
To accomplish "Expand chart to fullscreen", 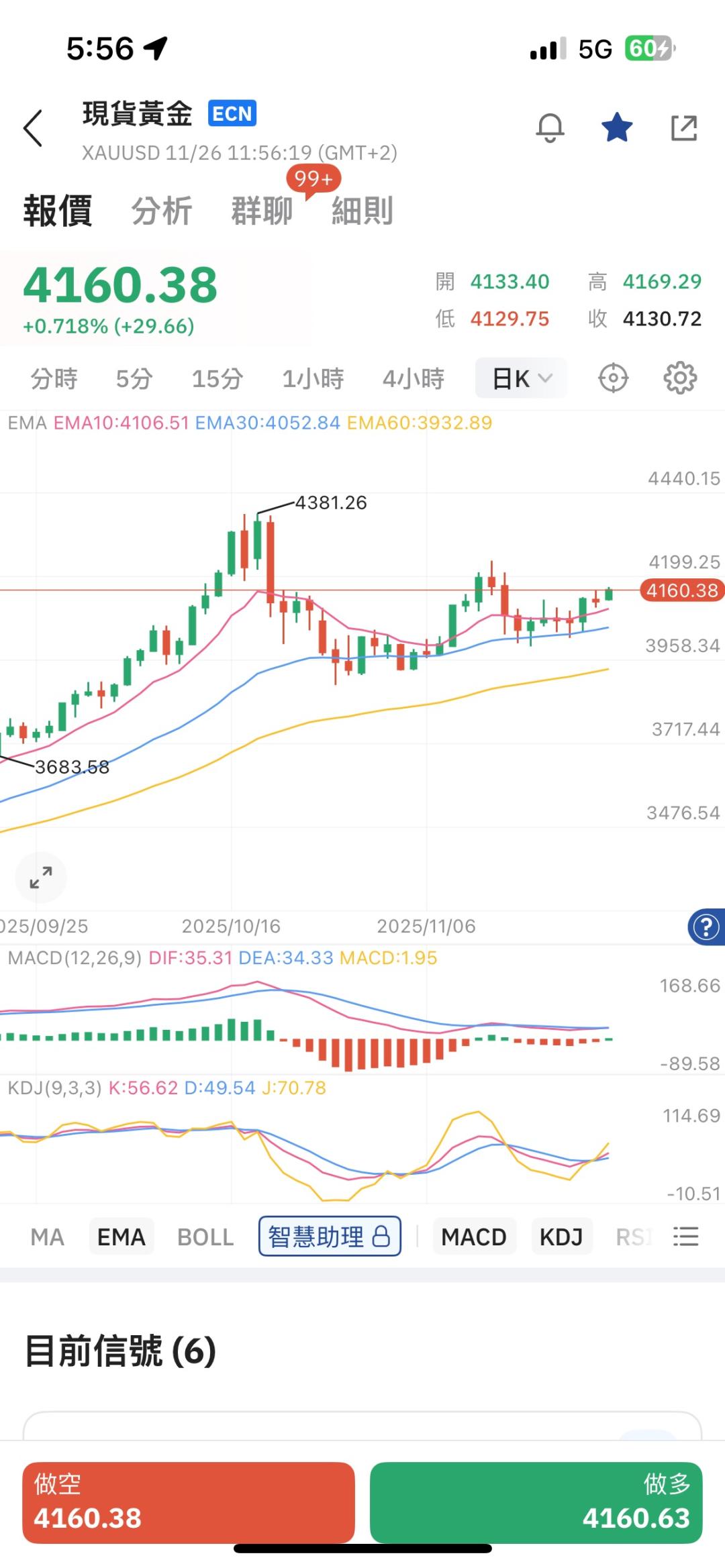I will click(41, 877).
